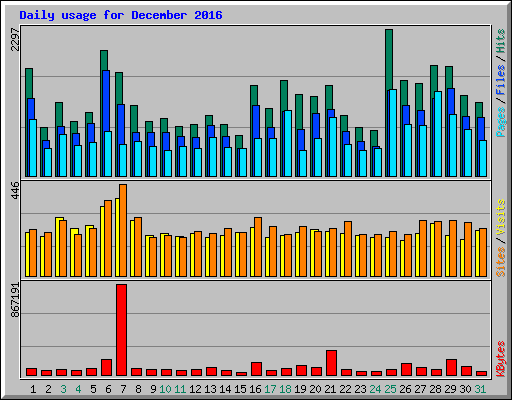Click day label 22 on the x-axis
This screenshot has height=400, width=512.
(345, 389)
